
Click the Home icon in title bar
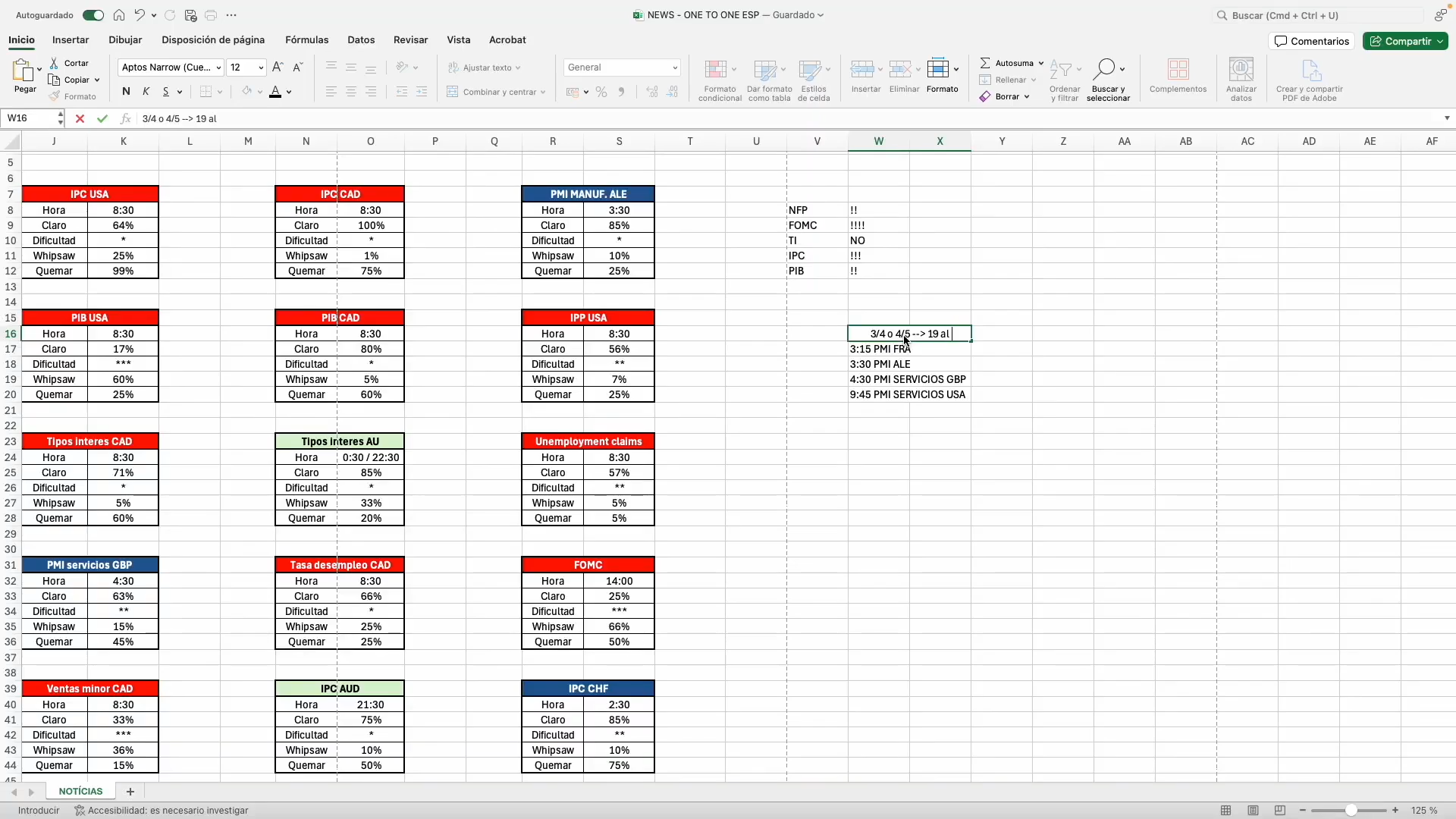[119, 15]
